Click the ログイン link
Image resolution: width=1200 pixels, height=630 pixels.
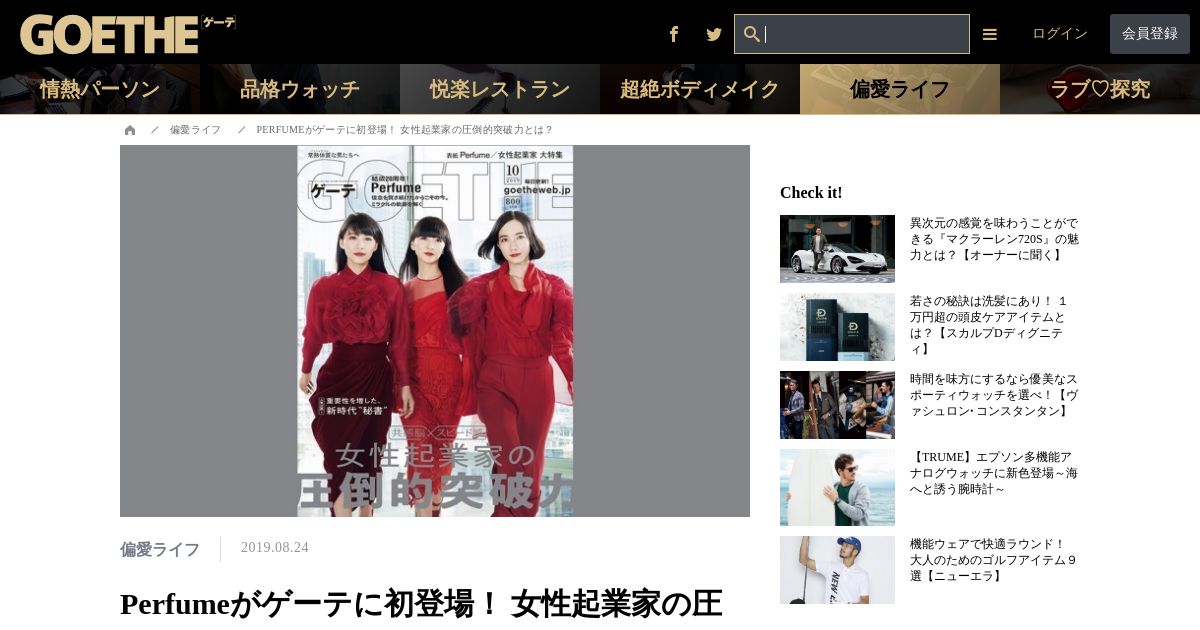(x=1060, y=34)
